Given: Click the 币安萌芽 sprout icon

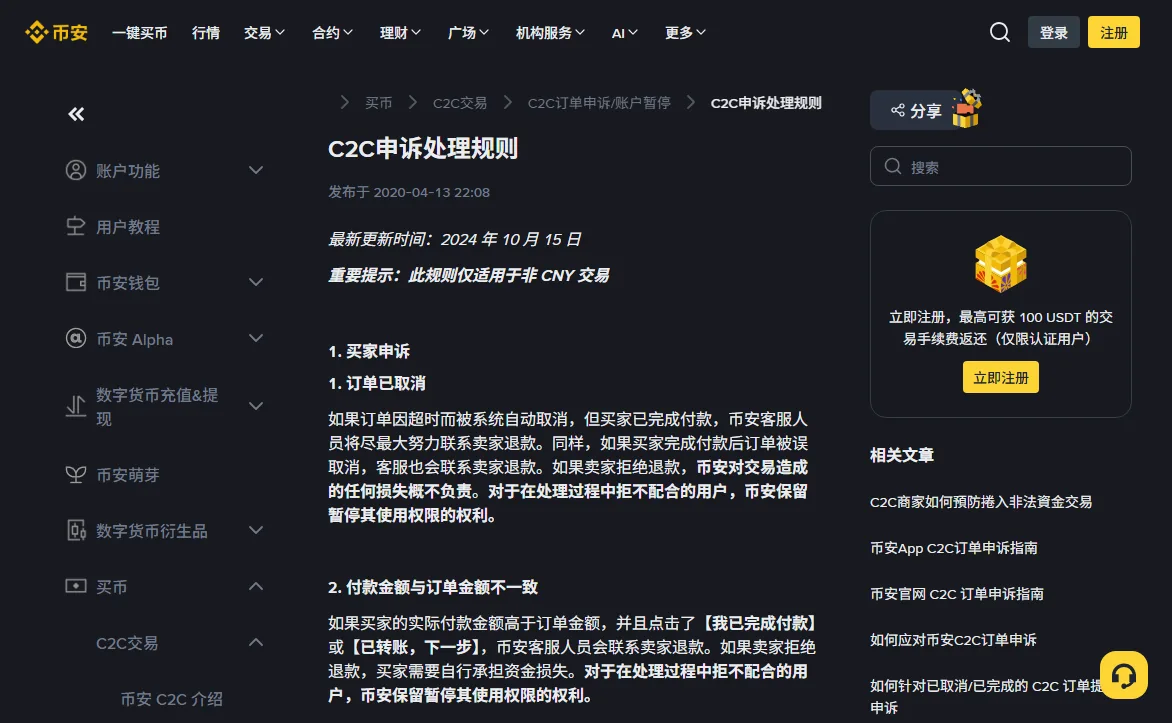Looking at the screenshot, I should click(x=75, y=475).
